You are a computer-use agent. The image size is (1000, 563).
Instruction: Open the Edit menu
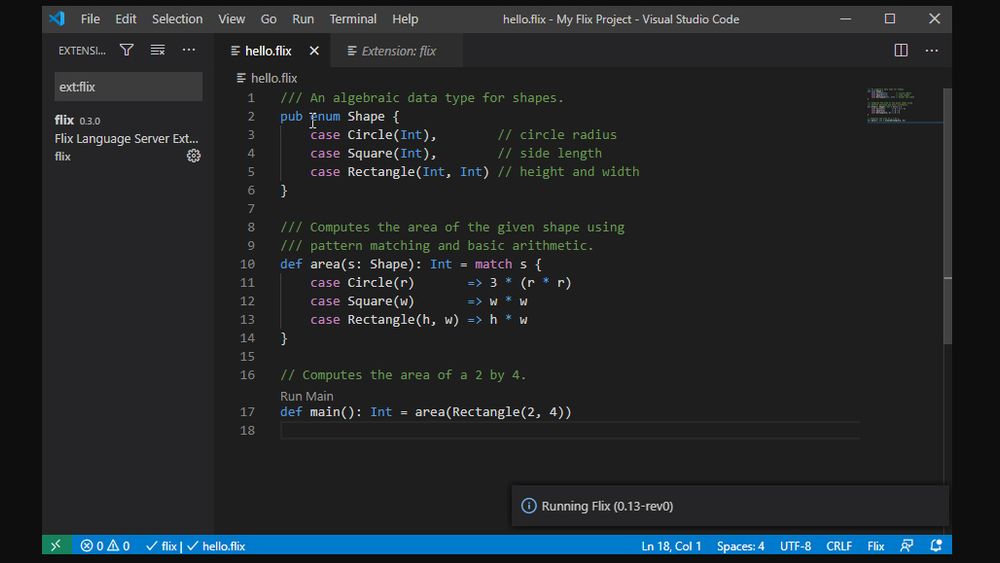[126, 19]
